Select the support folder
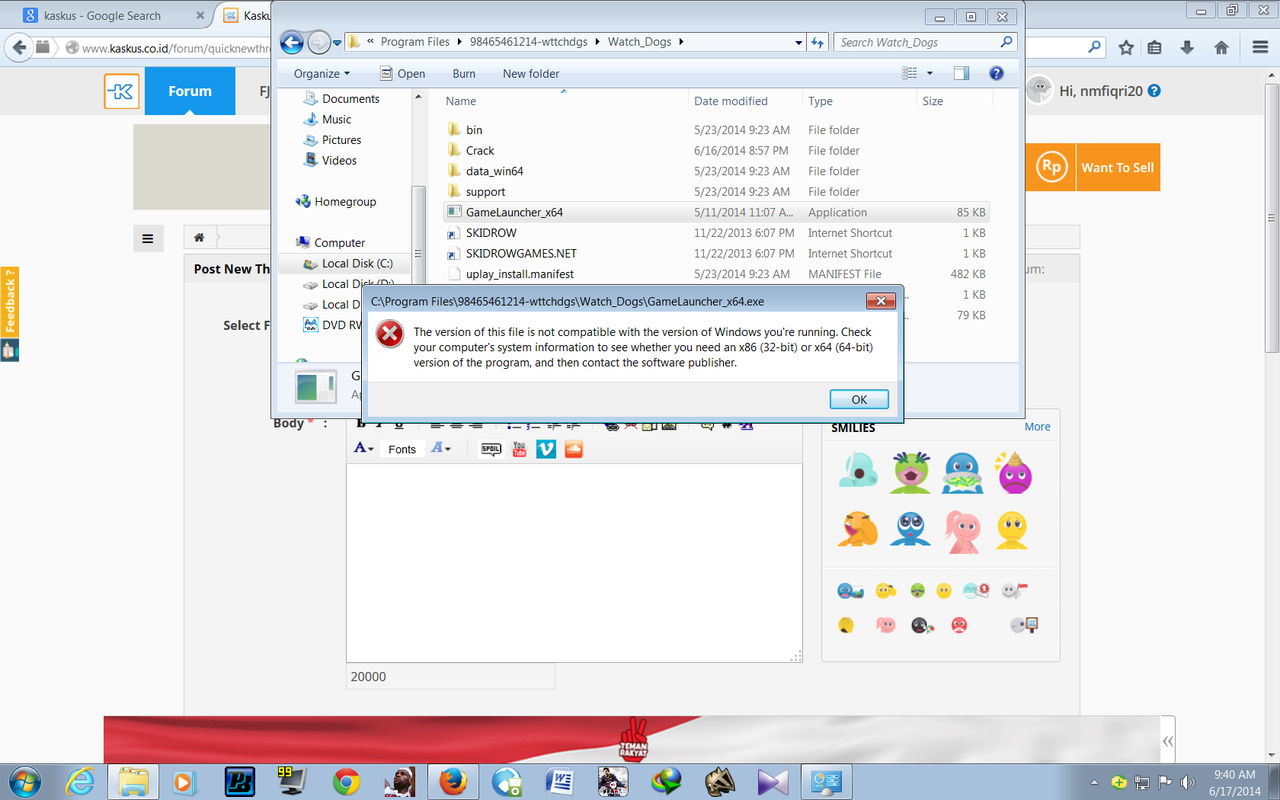Screen dimensions: 1280x800 485,192
